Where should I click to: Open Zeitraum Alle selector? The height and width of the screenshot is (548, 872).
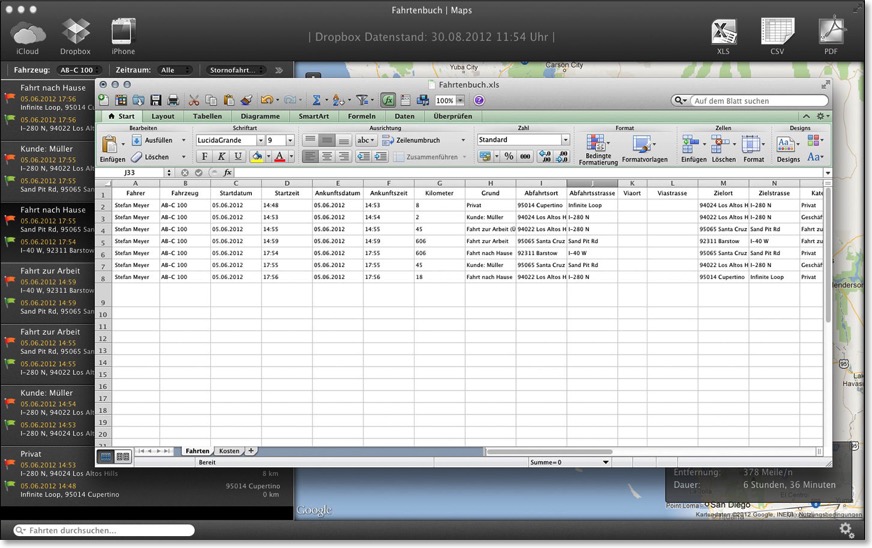(x=174, y=70)
